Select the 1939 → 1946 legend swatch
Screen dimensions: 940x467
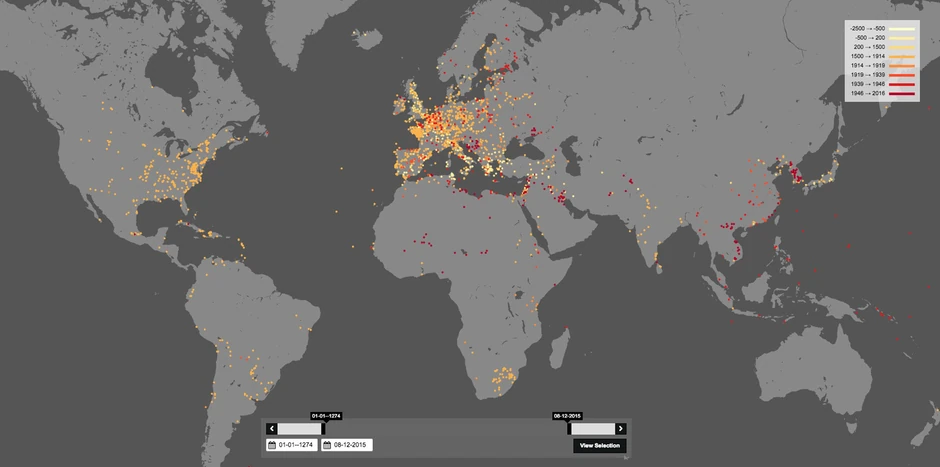coord(902,85)
